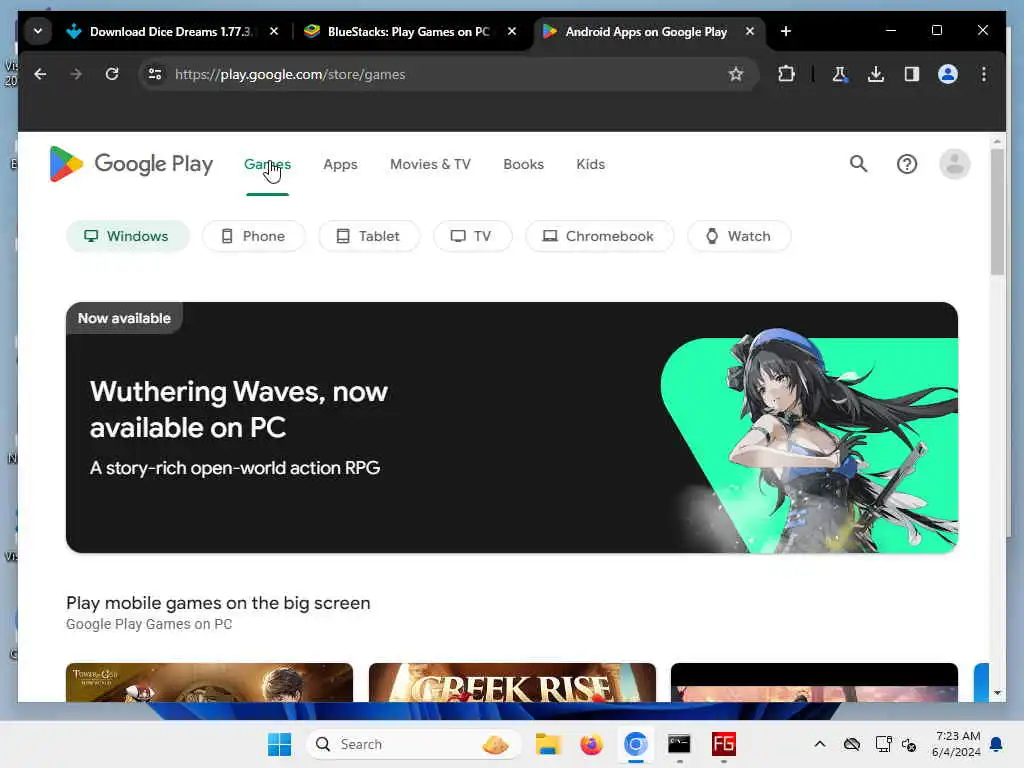Image resolution: width=1024 pixels, height=768 pixels.
Task: Open the Books section
Action: (x=523, y=165)
